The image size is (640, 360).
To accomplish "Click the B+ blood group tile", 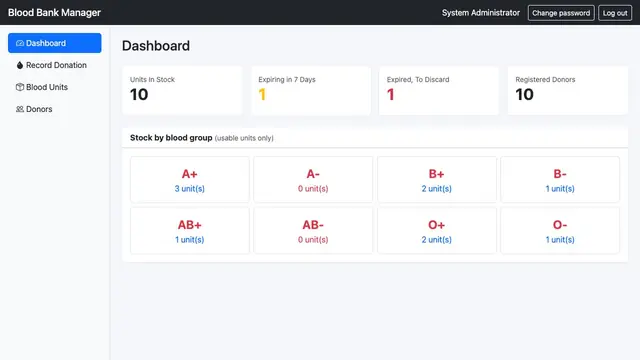I will pyautogui.click(x=437, y=180).
